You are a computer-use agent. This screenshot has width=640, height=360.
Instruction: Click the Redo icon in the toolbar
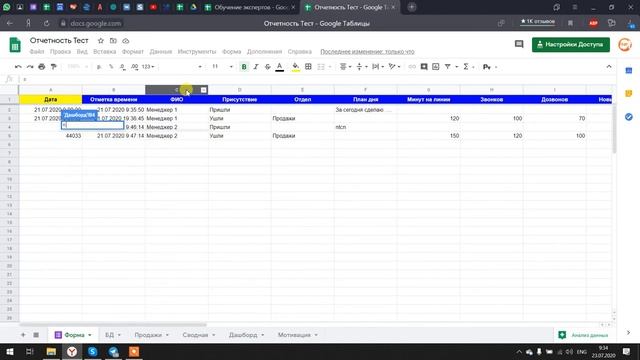tap(30, 67)
